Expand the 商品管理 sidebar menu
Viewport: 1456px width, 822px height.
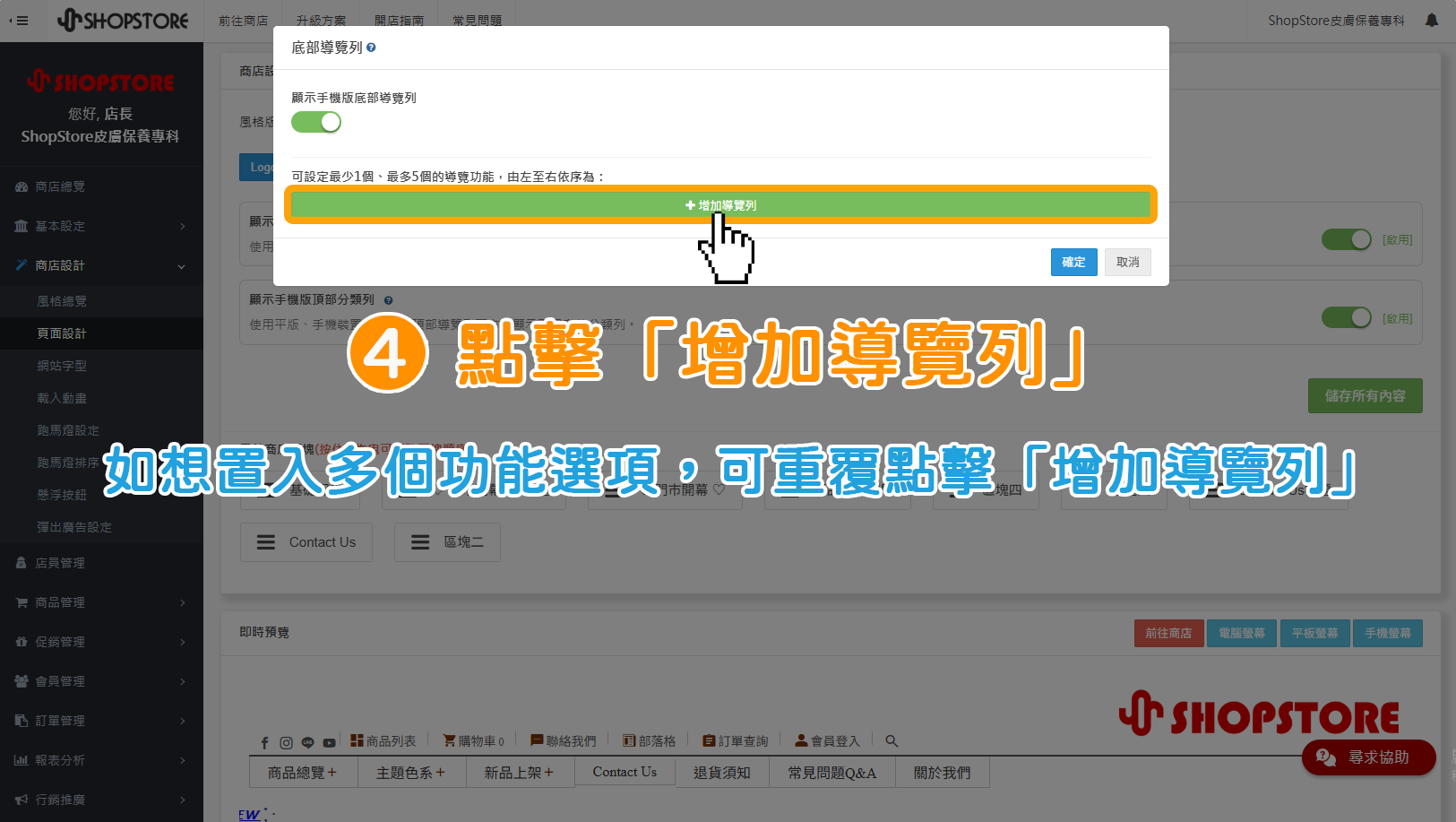pos(101,602)
